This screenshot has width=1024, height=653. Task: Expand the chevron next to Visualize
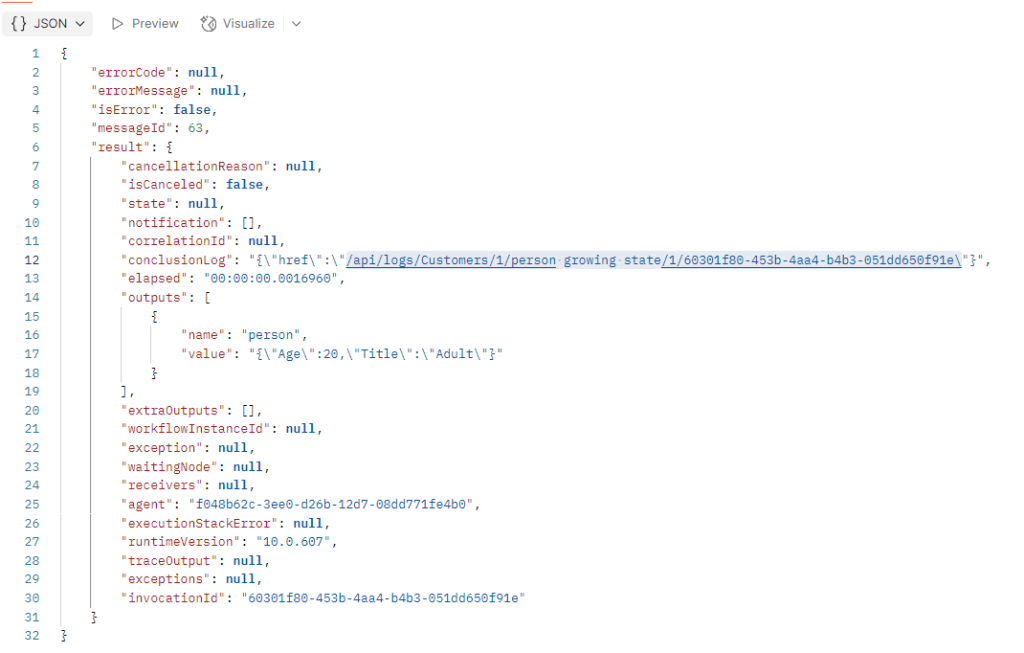tap(296, 24)
